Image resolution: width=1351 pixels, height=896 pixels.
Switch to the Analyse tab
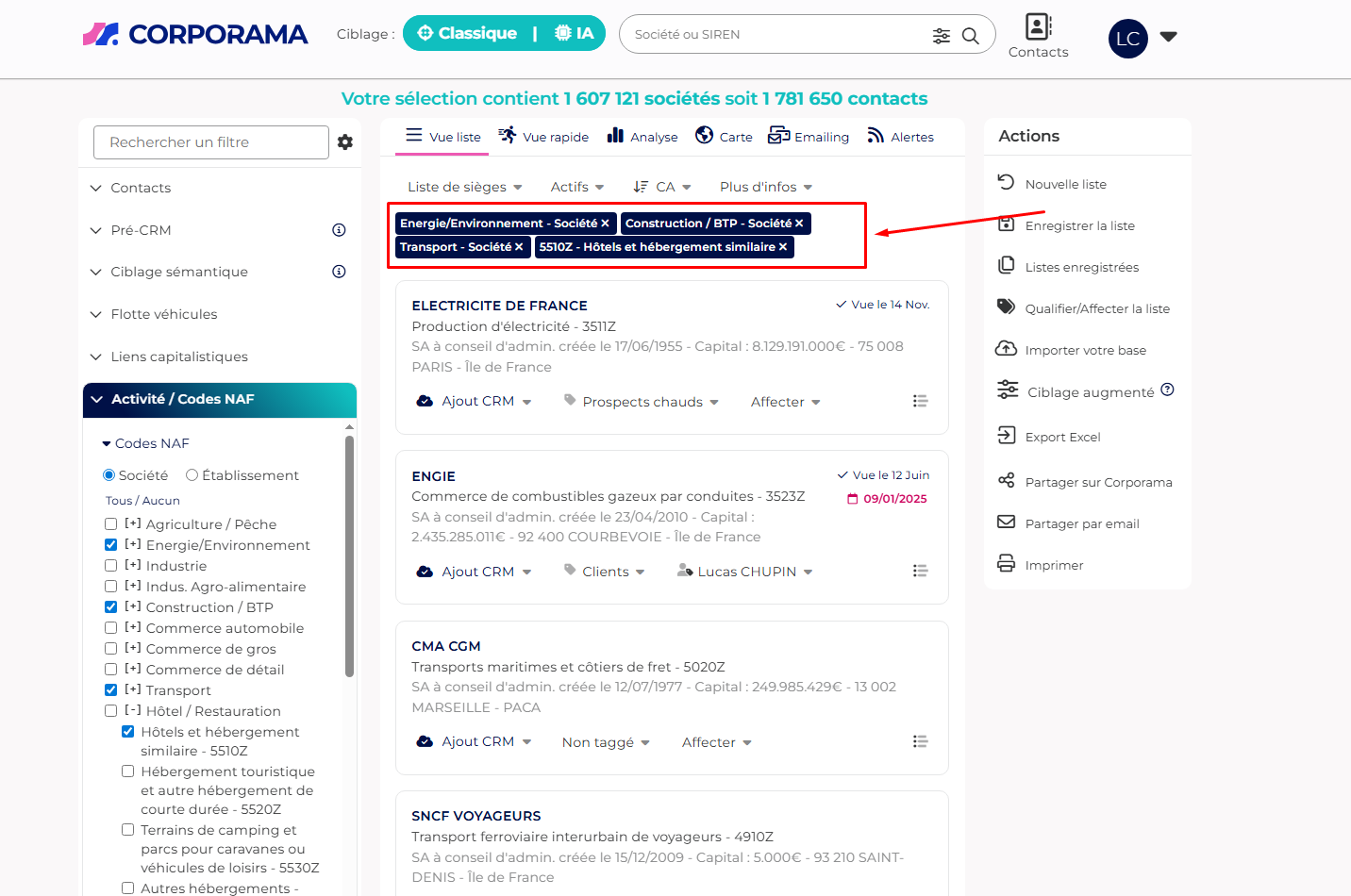click(x=642, y=137)
